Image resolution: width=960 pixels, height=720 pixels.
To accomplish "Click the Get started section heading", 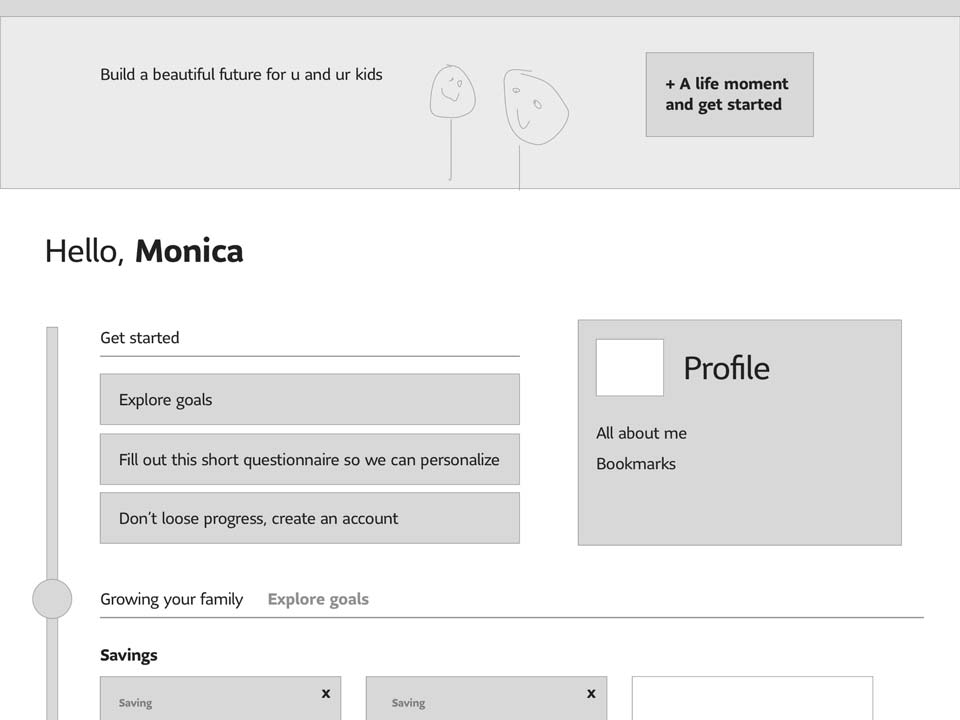I will [x=140, y=337].
